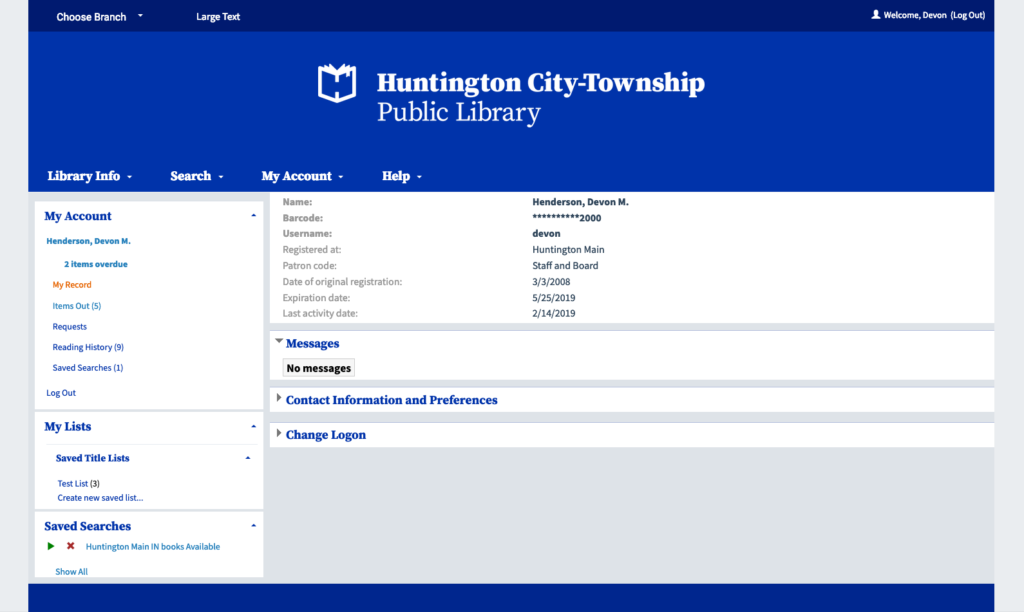Screen dimensions: 1024x612
Task: Collapse the Messages section
Action: [x=279, y=342]
